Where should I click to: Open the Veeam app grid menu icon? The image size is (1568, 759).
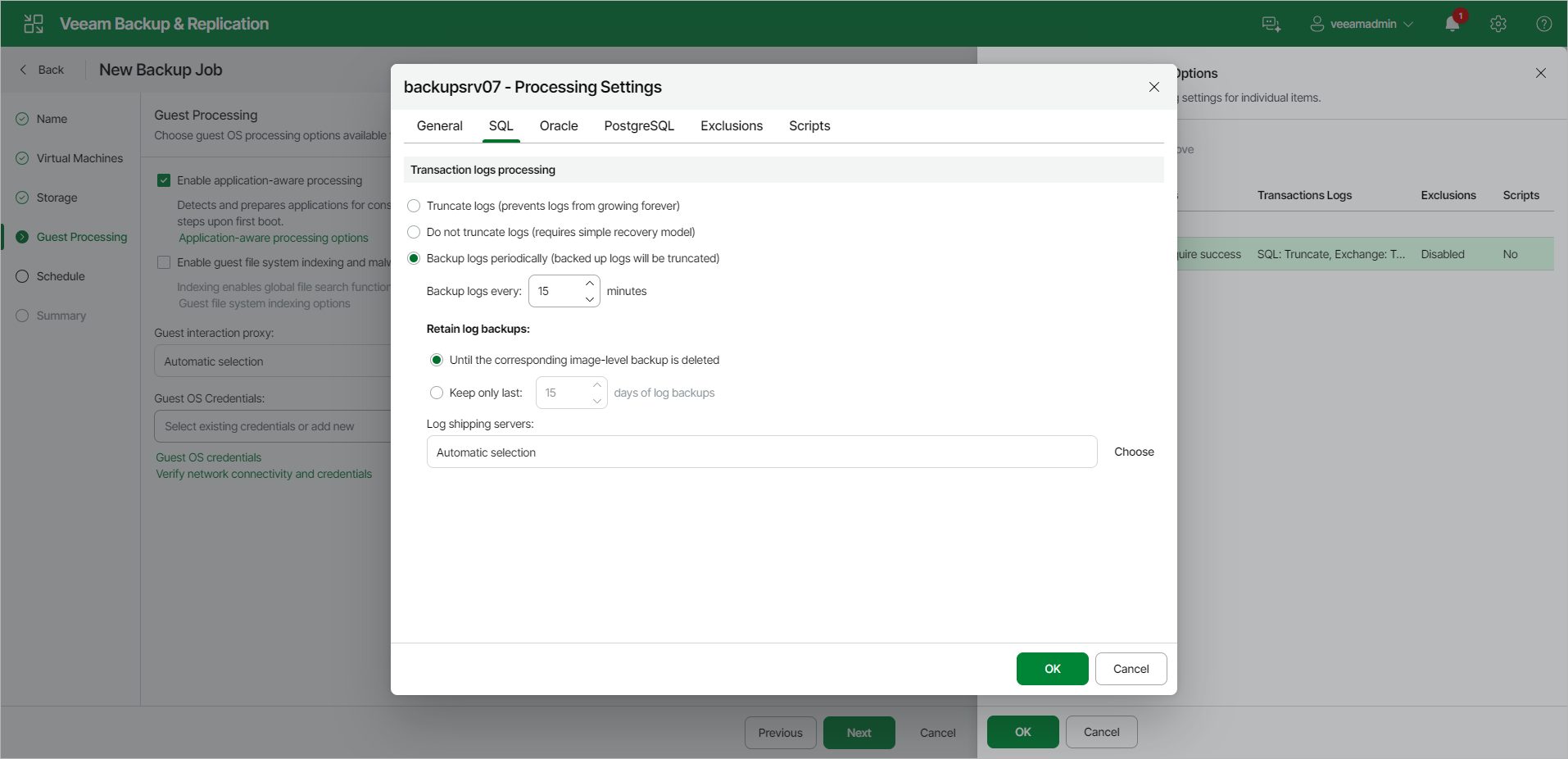(34, 24)
